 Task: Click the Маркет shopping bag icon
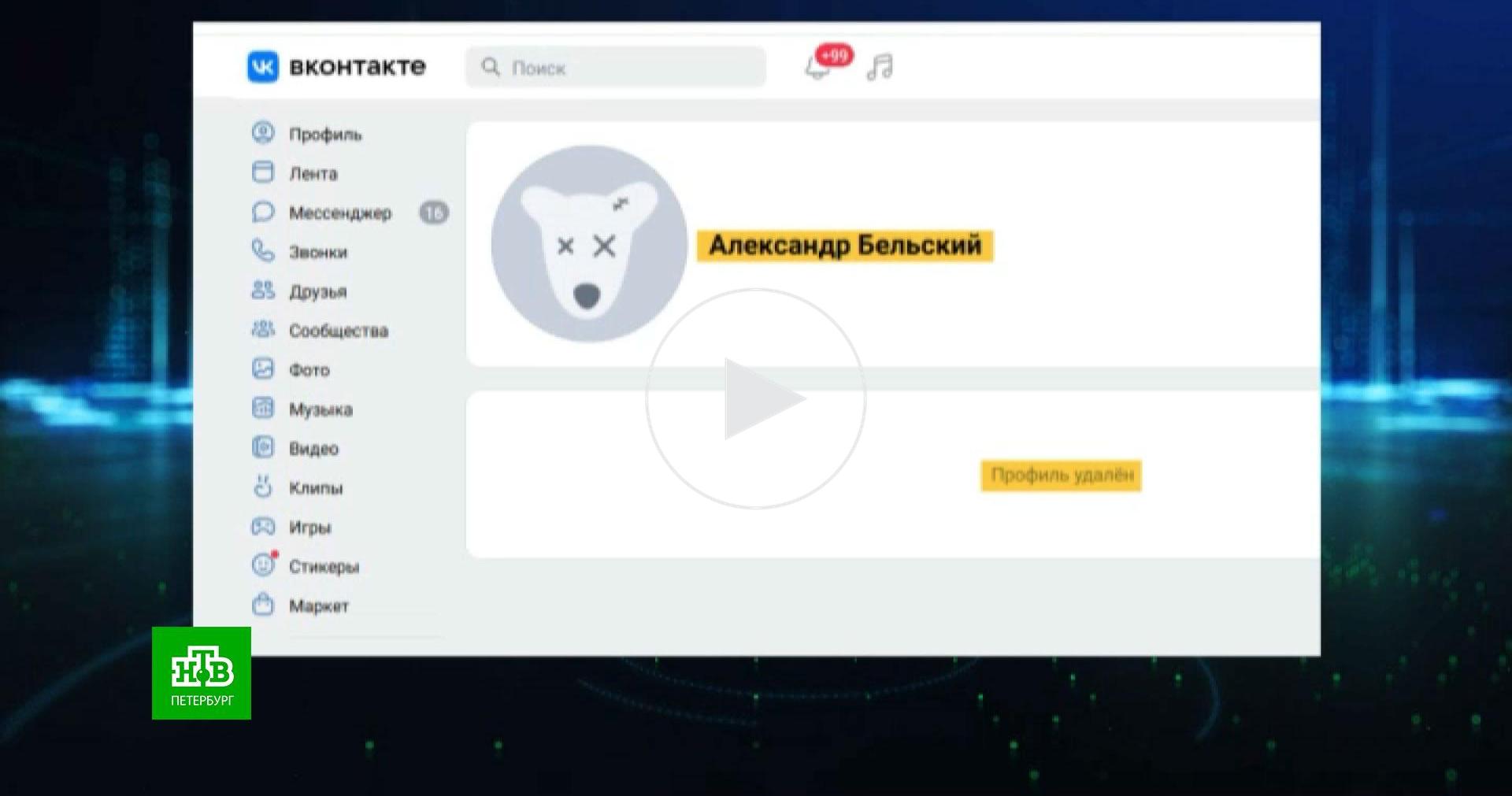262,604
